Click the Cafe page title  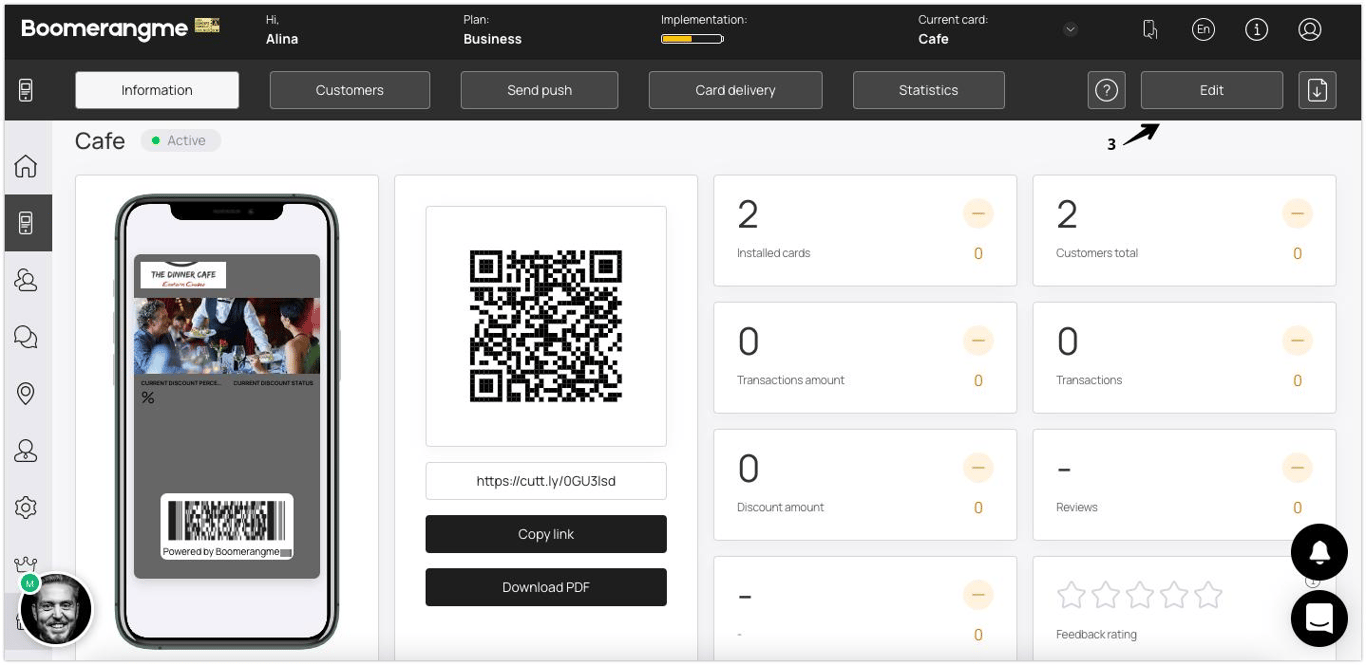coord(100,141)
